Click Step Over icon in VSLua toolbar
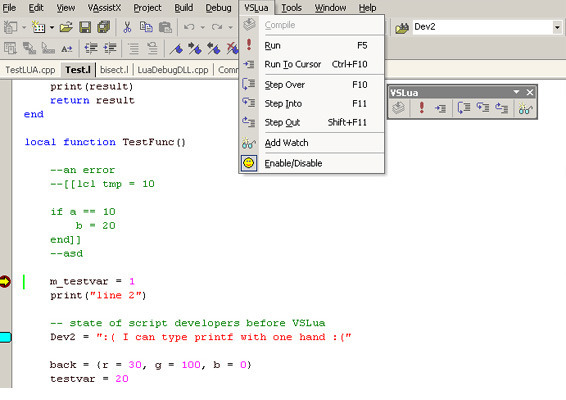 (463, 108)
